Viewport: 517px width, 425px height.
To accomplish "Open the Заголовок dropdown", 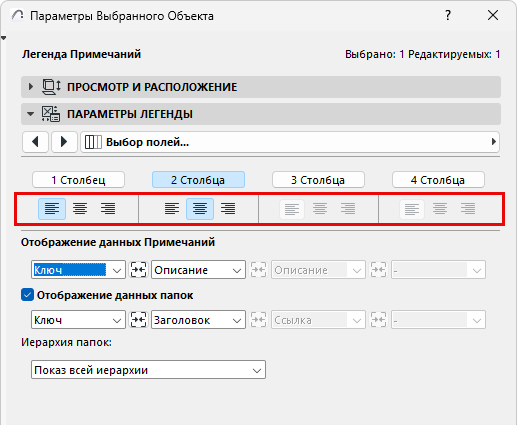I will [x=198, y=320].
